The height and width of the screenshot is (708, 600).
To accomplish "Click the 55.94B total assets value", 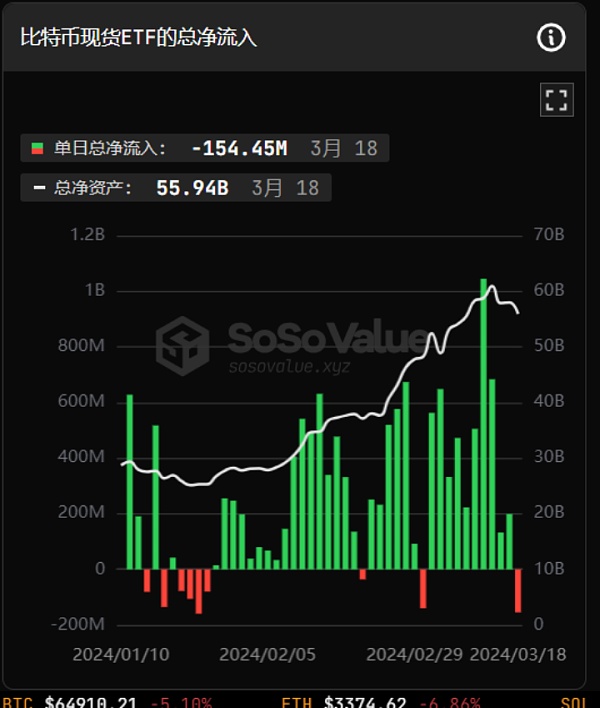I will pos(192,188).
